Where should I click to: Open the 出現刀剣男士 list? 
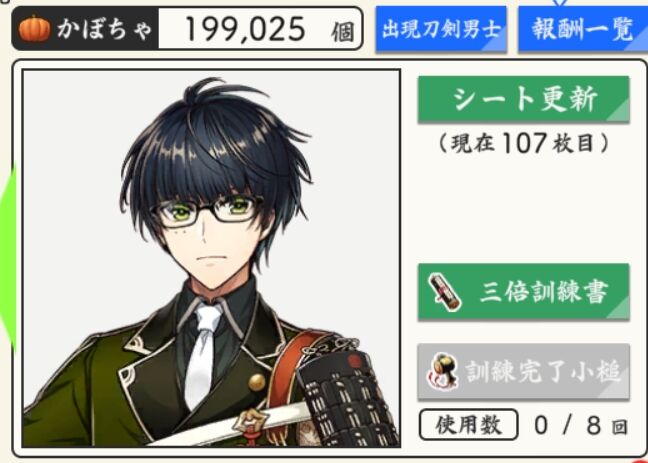441,29
